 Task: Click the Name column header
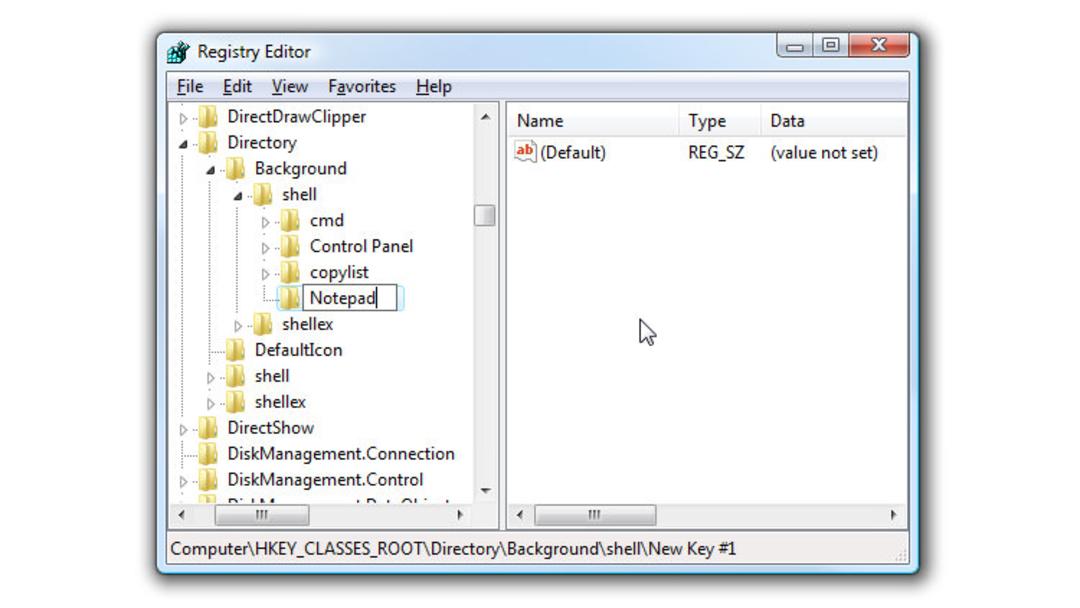[594, 120]
